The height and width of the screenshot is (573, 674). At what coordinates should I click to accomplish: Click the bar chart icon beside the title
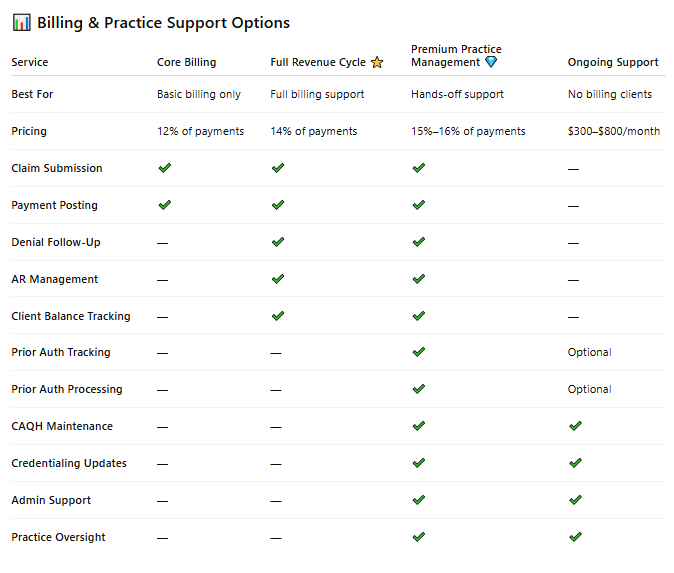click(x=21, y=22)
